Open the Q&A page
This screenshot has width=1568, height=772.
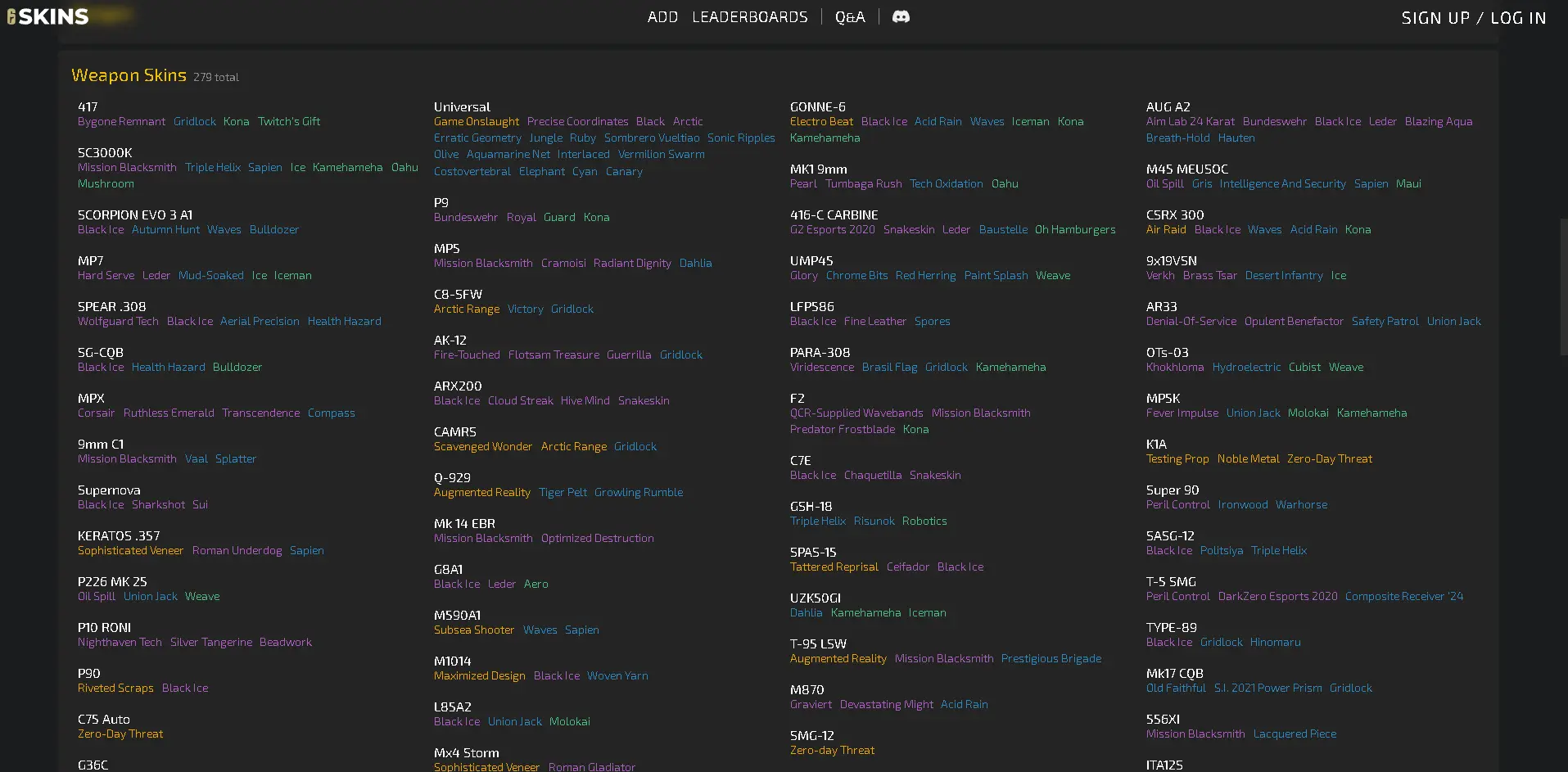[849, 17]
